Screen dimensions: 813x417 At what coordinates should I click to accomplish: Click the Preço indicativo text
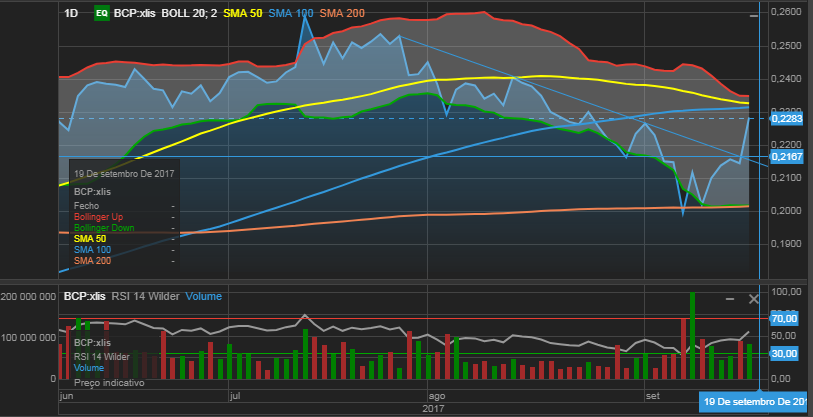pos(109,383)
